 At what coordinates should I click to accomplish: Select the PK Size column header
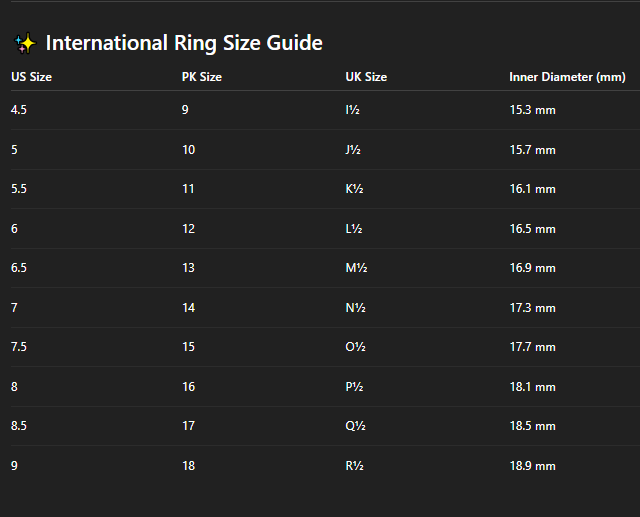(x=202, y=77)
